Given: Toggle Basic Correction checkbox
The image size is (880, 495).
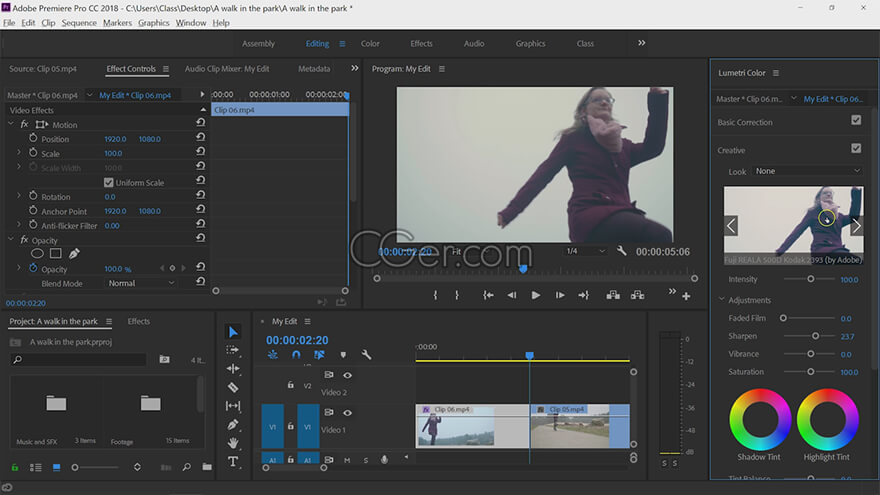Looking at the screenshot, I should click(x=856, y=120).
